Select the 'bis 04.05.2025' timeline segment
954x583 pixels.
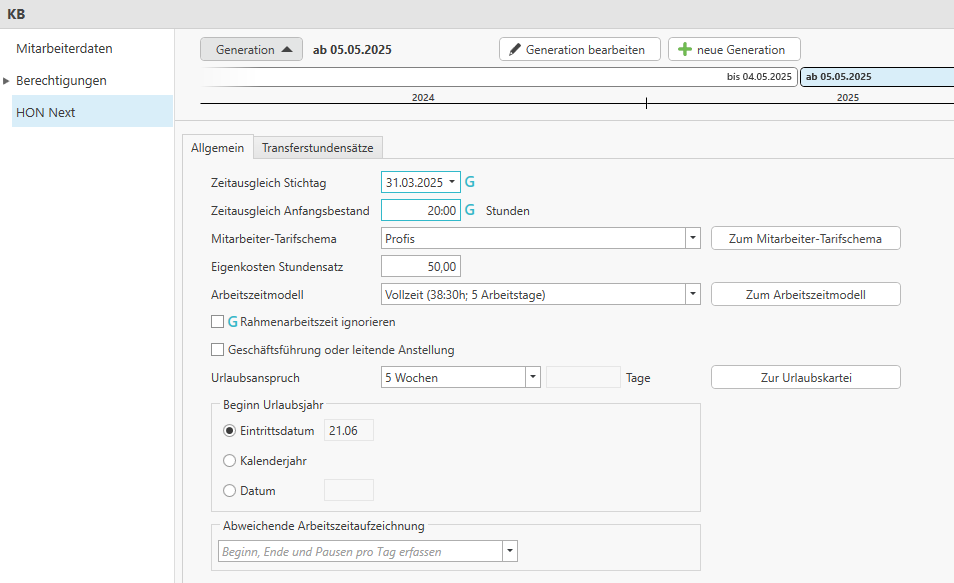coord(500,77)
